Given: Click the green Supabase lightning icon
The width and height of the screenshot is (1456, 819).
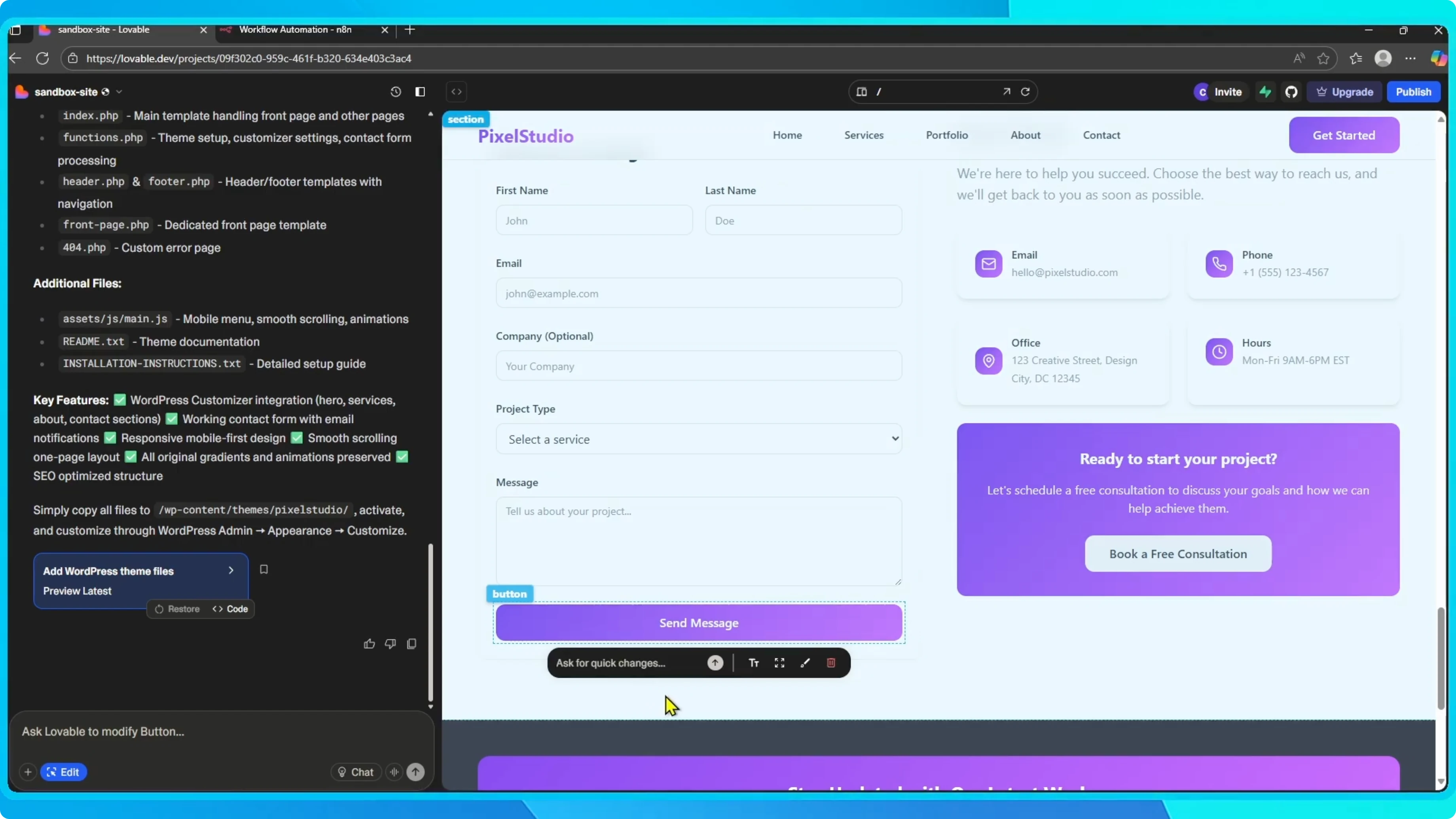Looking at the screenshot, I should [1266, 91].
